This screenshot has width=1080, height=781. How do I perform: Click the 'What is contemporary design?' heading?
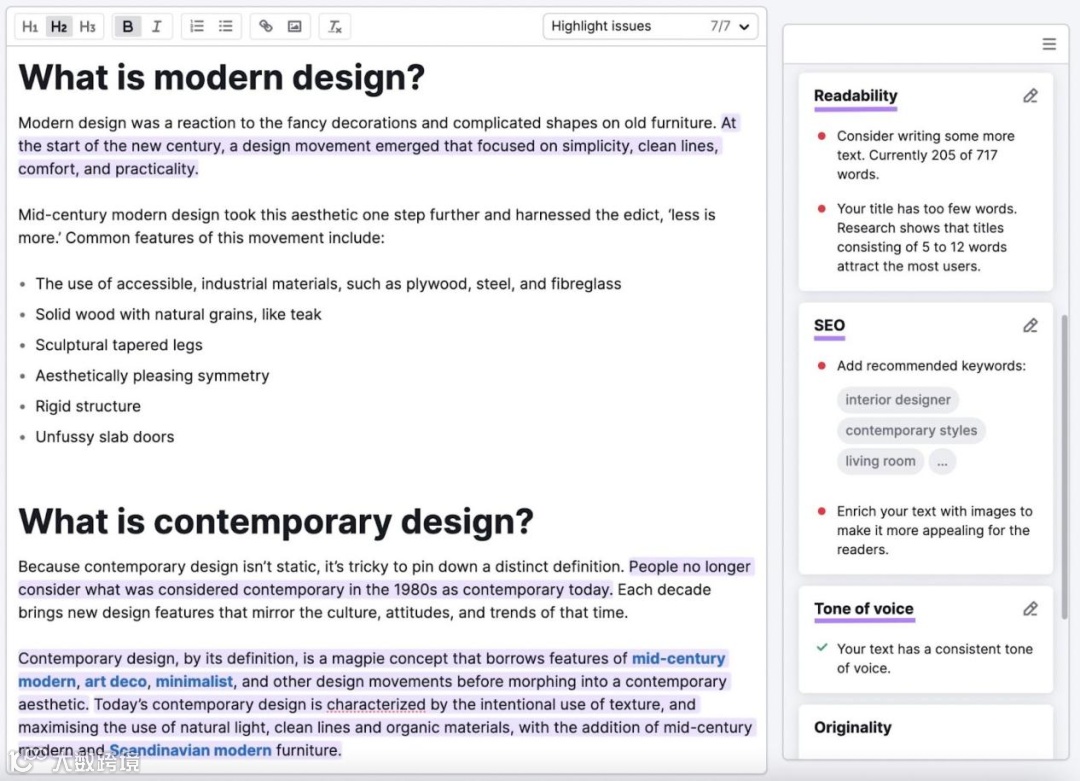coord(276,521)
